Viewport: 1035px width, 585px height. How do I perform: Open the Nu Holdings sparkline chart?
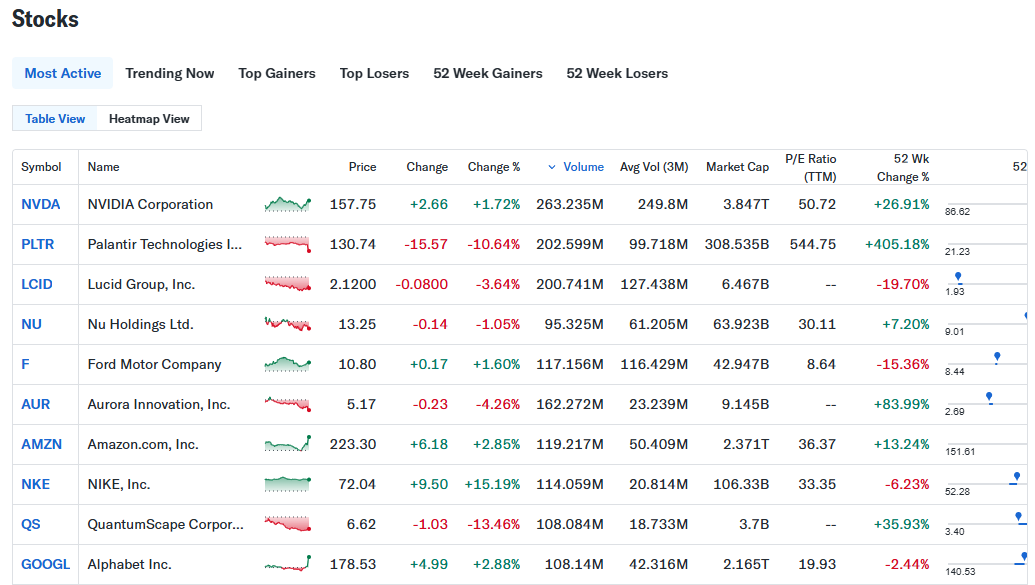288,324
